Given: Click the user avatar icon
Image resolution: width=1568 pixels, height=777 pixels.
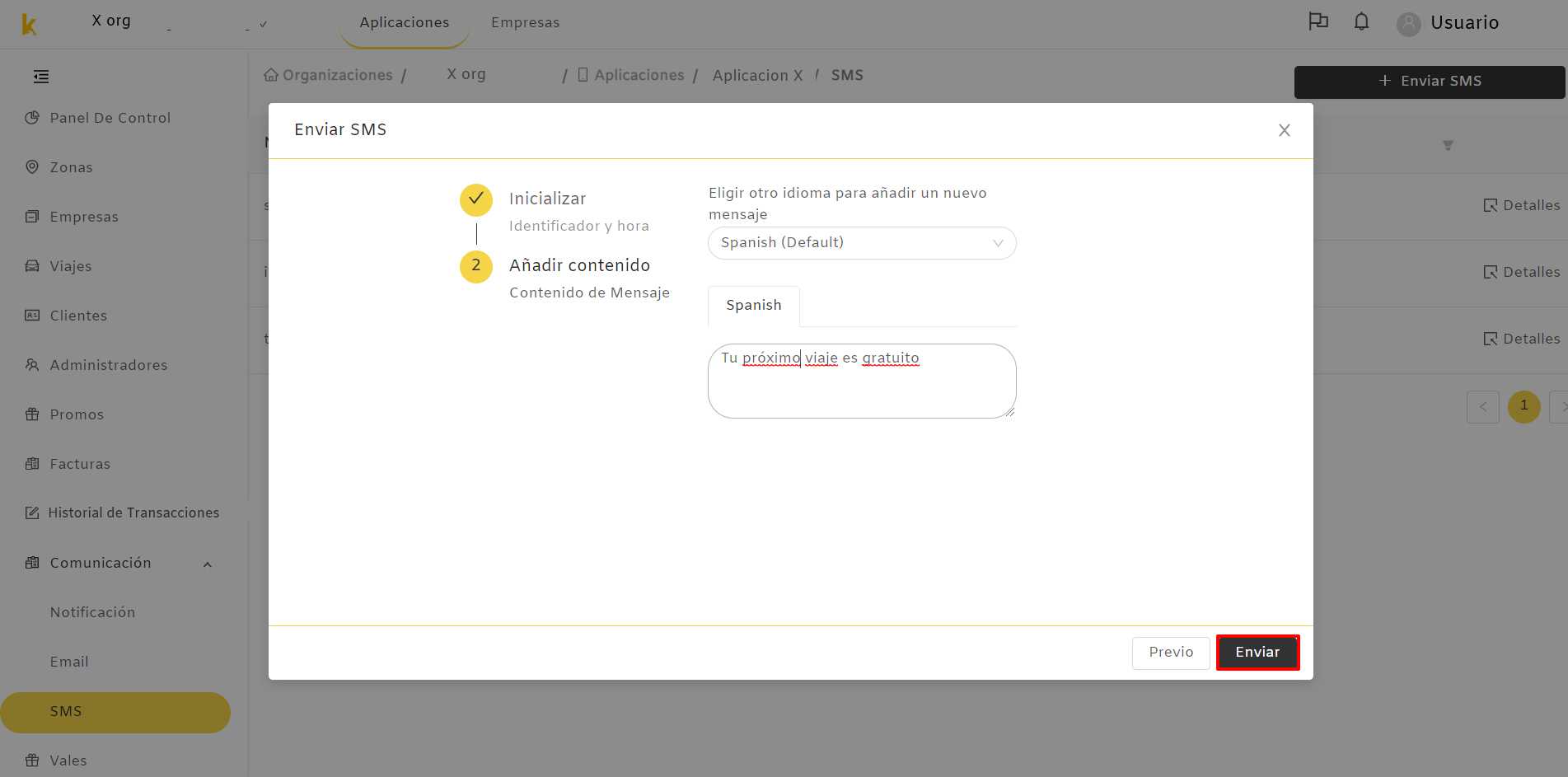Looking at the screenshot, I should pos(1408,24).
